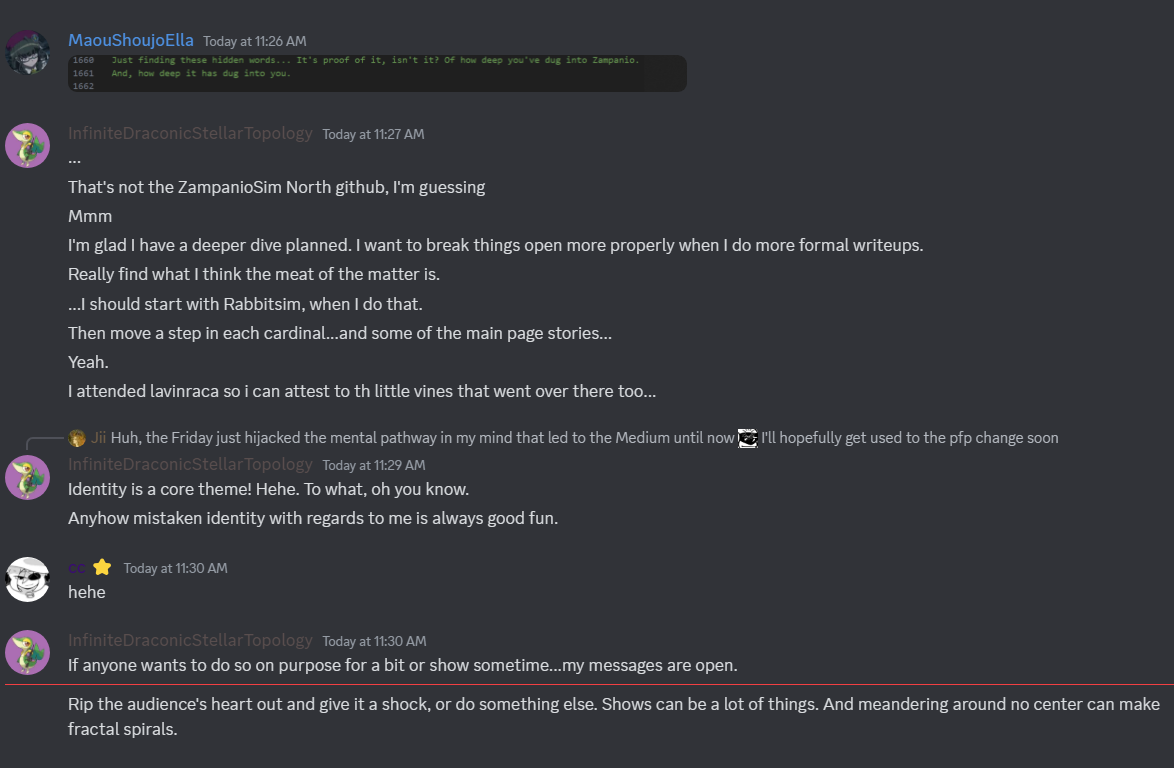
Task: Click the avatar beside the 11:29 AM message
Action: (x=28, y=476)
